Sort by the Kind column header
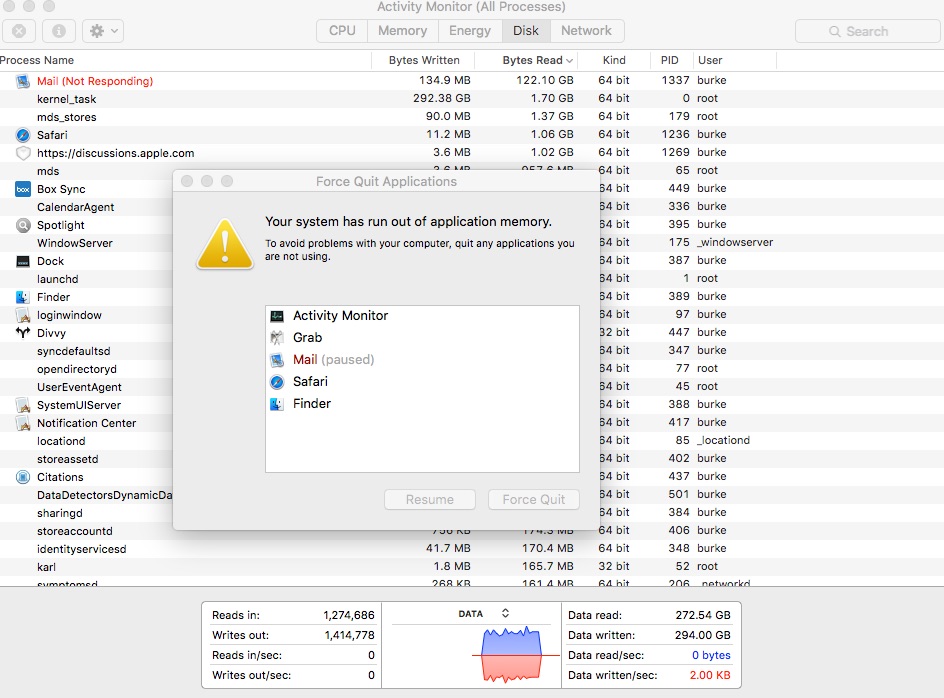The image size is (944, 698). tap(614, 60)
